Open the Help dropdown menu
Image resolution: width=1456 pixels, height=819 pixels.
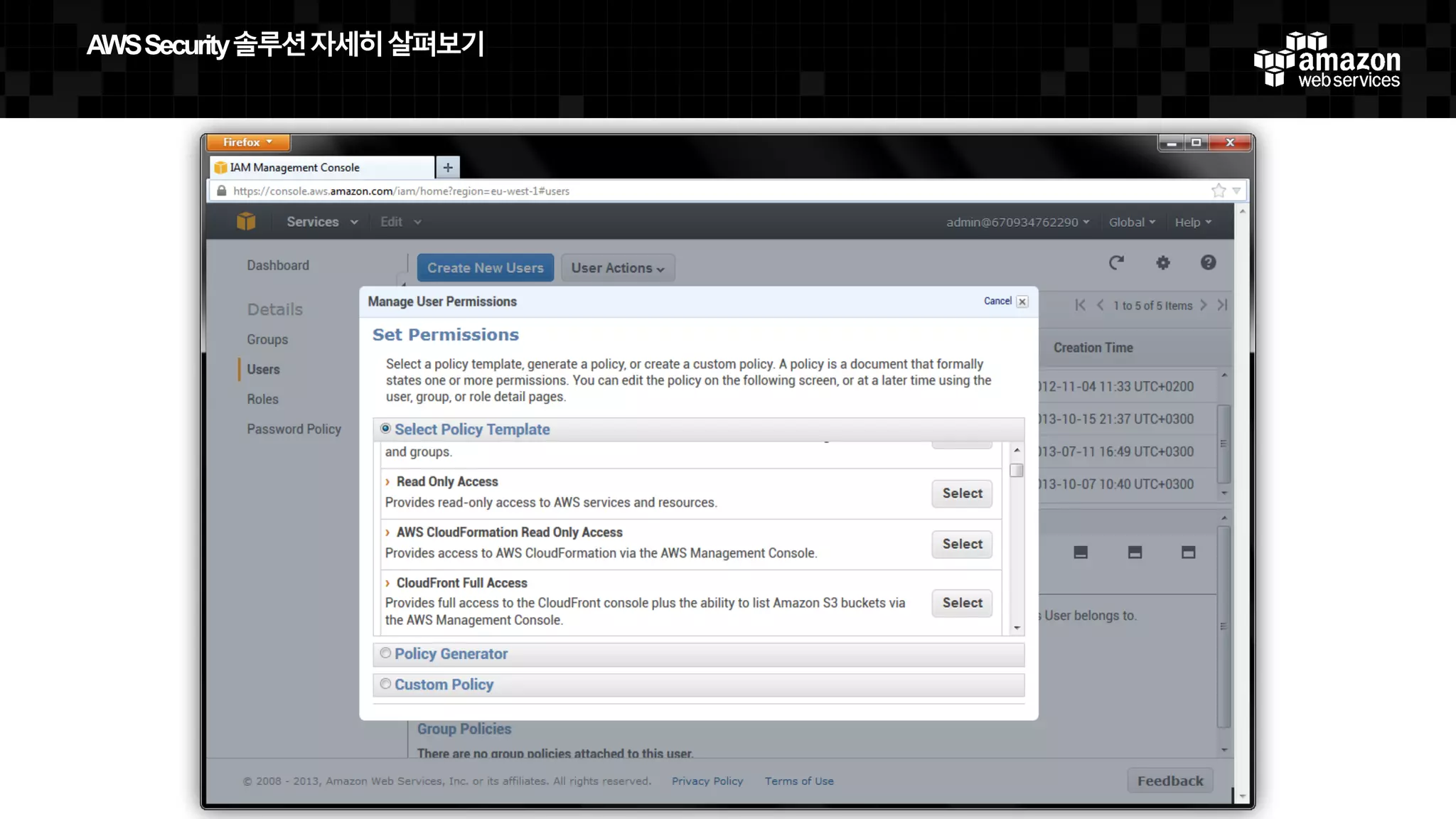[x=1193, y=223]
